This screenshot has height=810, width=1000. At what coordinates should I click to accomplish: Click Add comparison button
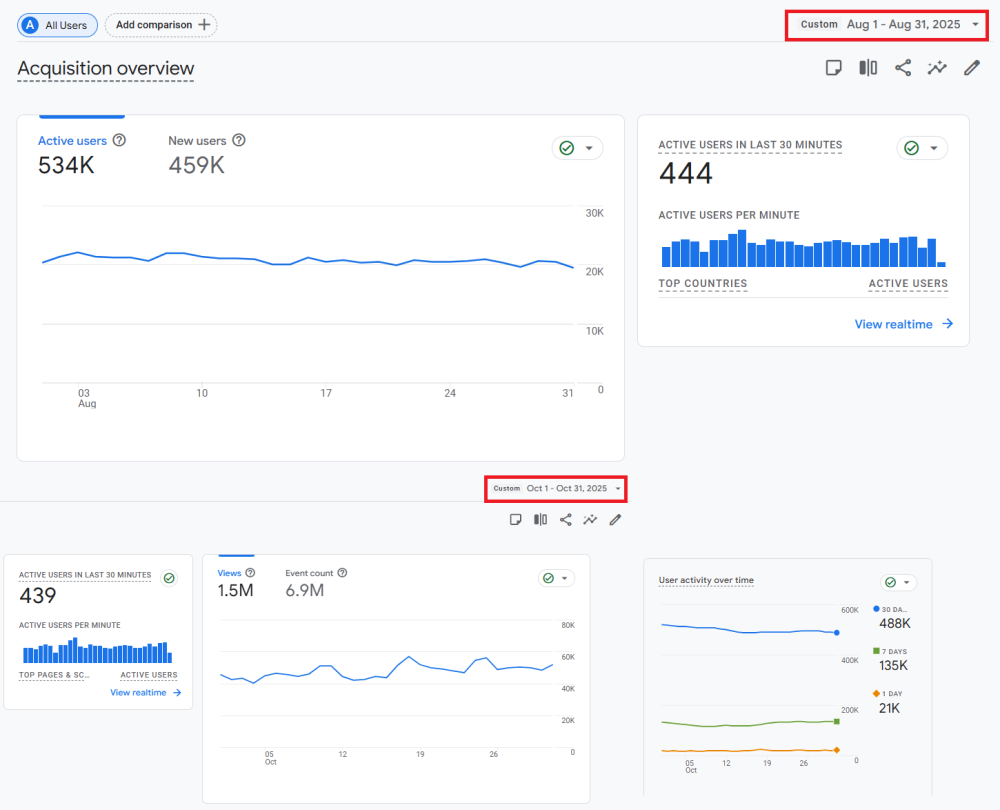click(161, 25)
